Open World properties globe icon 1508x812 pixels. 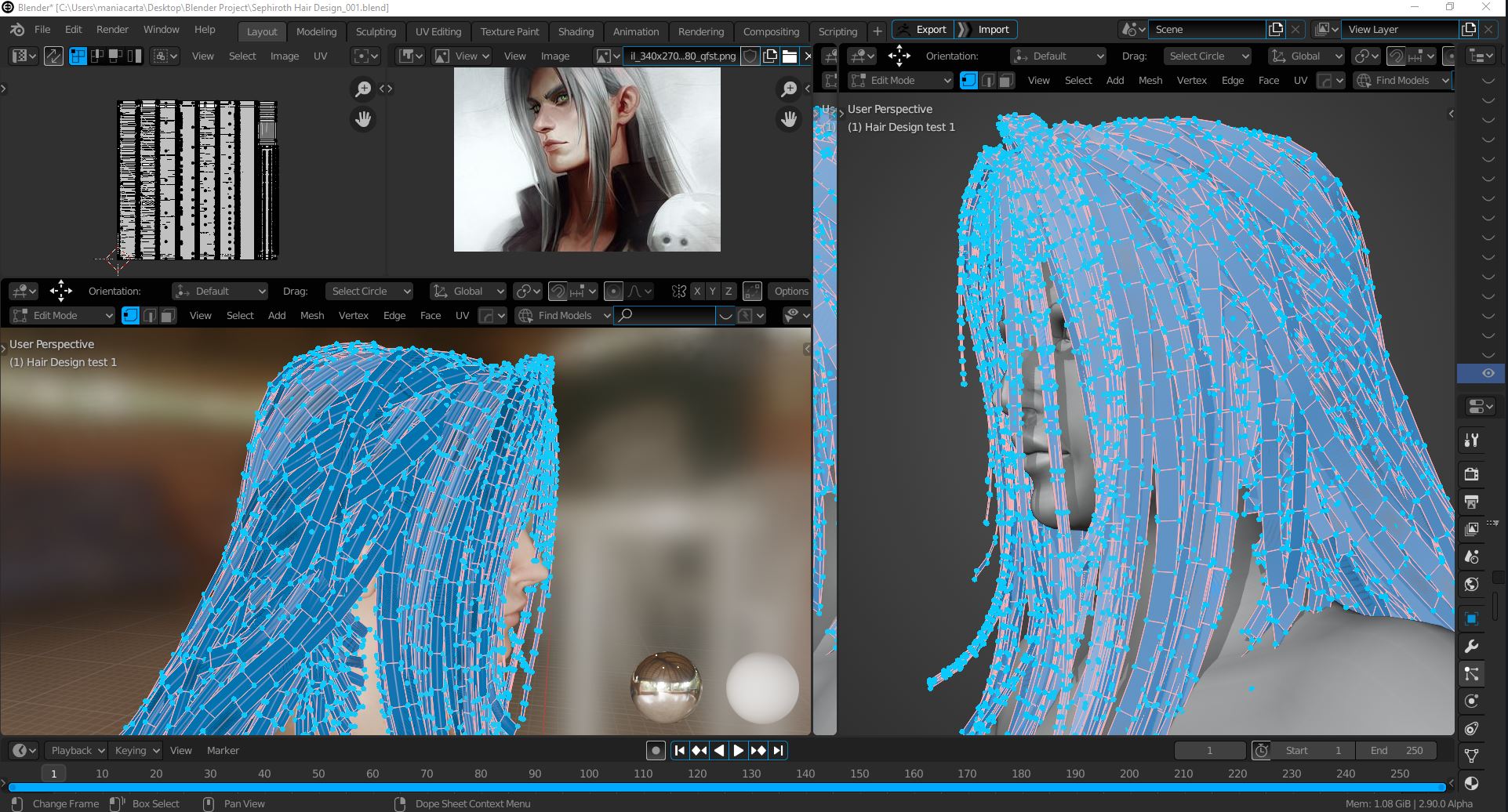(1471, 584)
